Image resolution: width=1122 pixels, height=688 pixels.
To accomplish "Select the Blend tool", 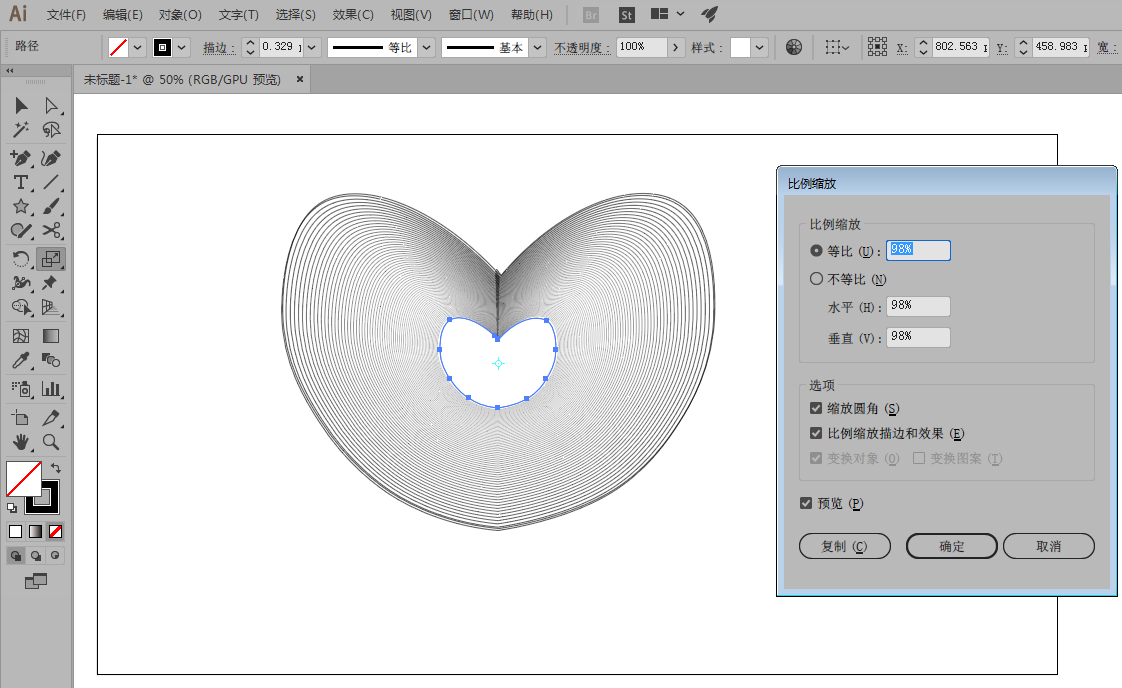I will click(51, 360).
